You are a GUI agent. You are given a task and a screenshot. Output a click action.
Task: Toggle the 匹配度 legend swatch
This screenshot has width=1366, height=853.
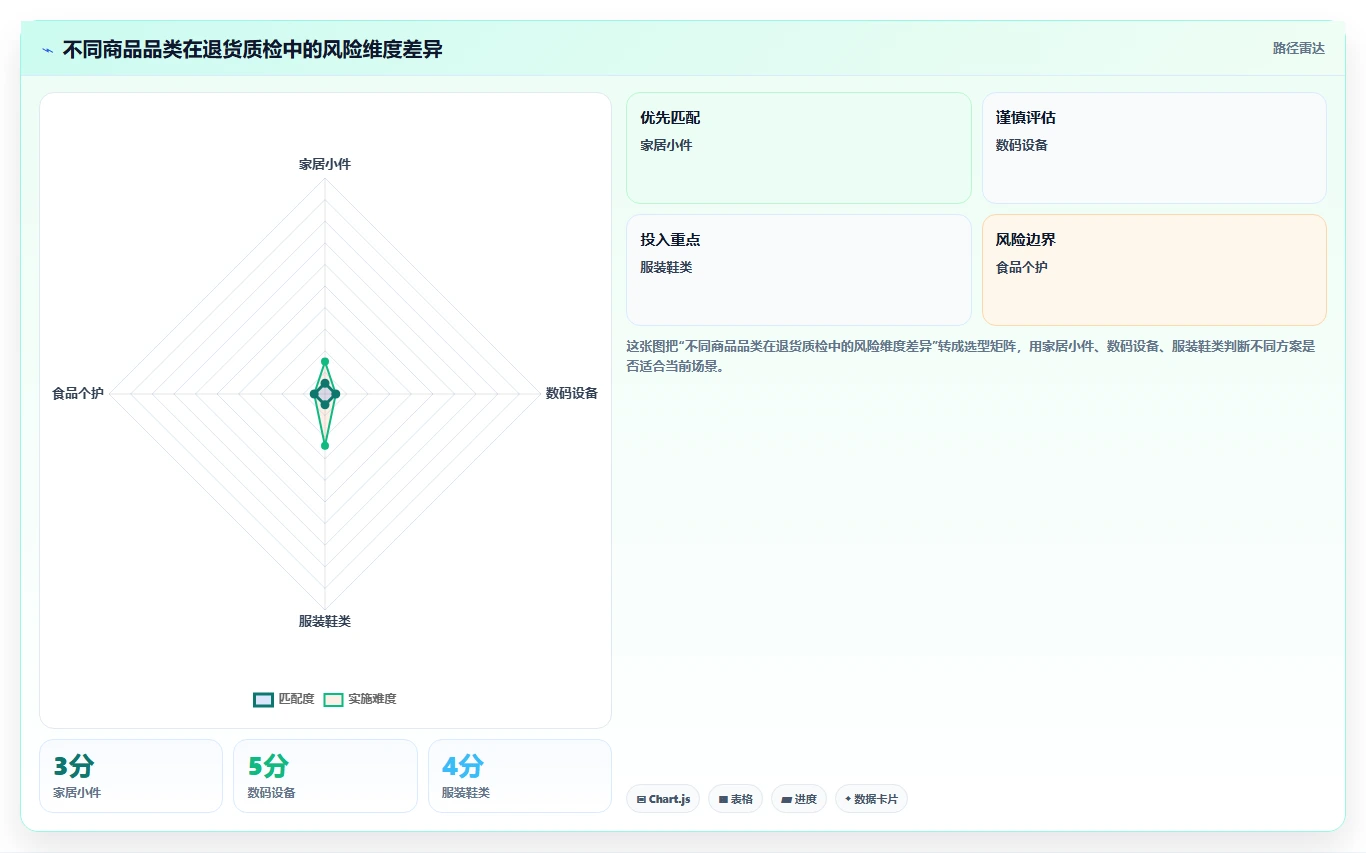click(x=263, y=699)
